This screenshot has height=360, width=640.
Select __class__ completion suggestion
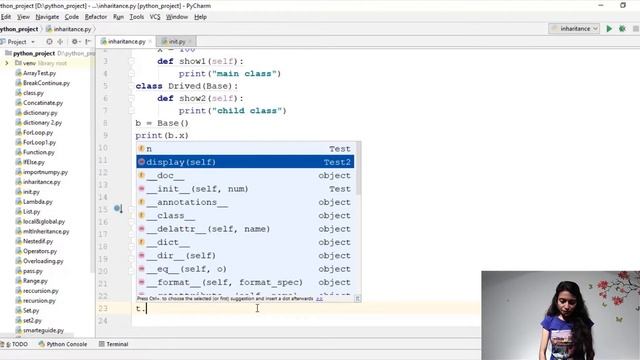[245, 216]
